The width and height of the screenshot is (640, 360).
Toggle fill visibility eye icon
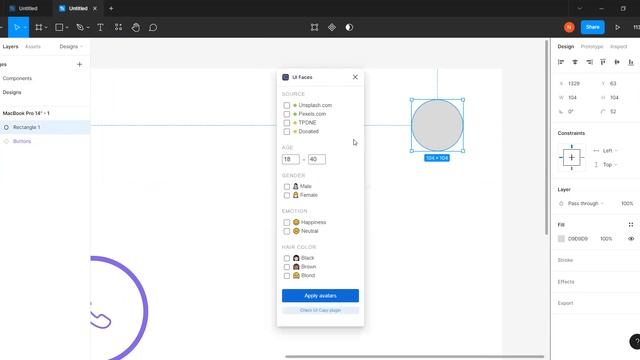click(x=631, y=239)
